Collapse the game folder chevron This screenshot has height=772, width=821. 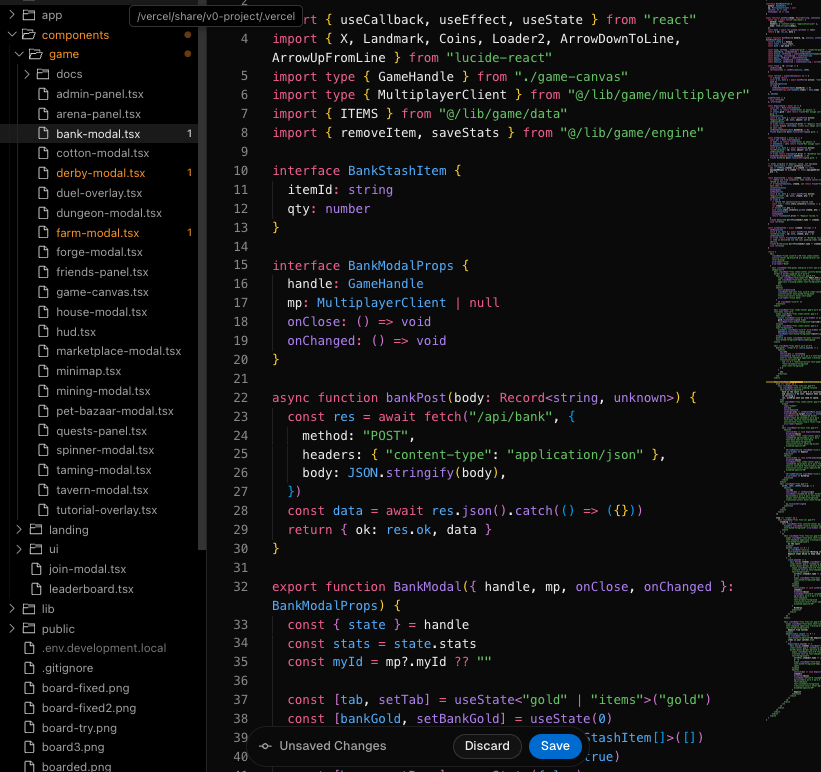point(19,54)
